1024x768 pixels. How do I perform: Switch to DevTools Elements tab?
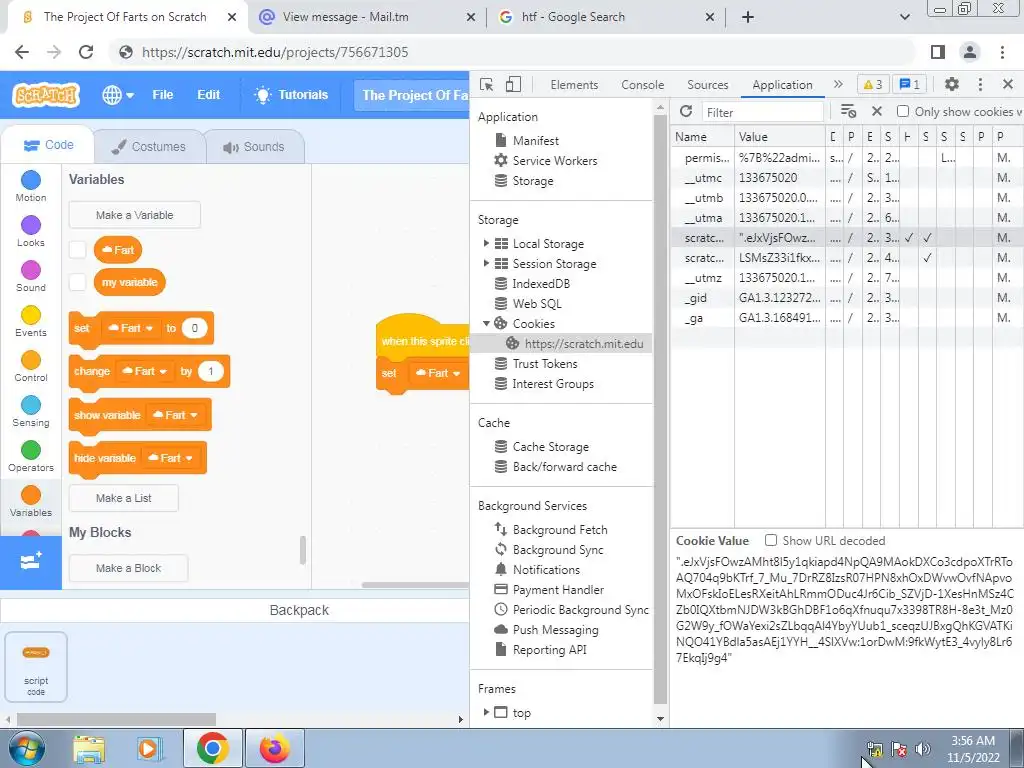[574, 85]
